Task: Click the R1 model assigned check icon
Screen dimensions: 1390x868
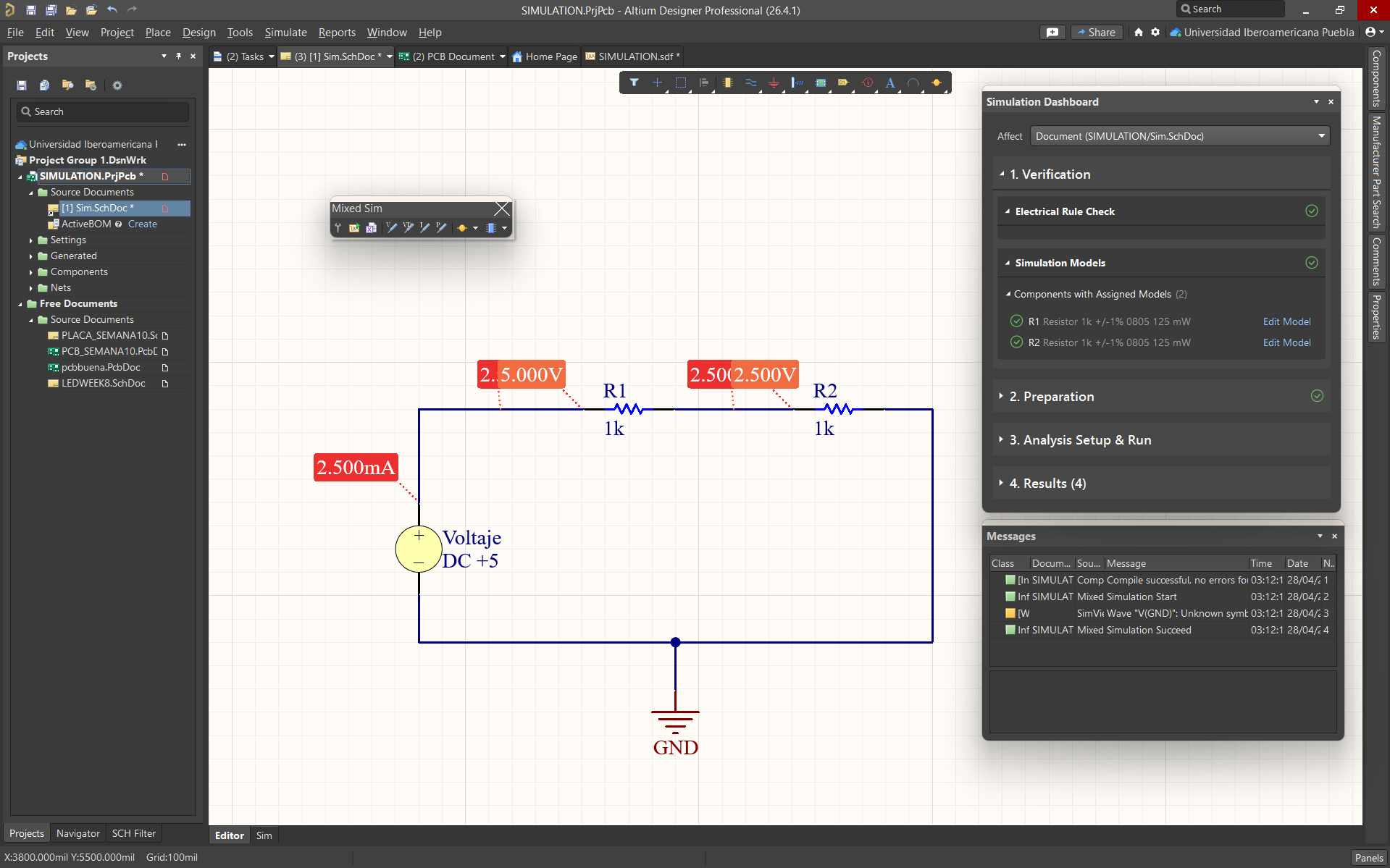Action: 1016,321
